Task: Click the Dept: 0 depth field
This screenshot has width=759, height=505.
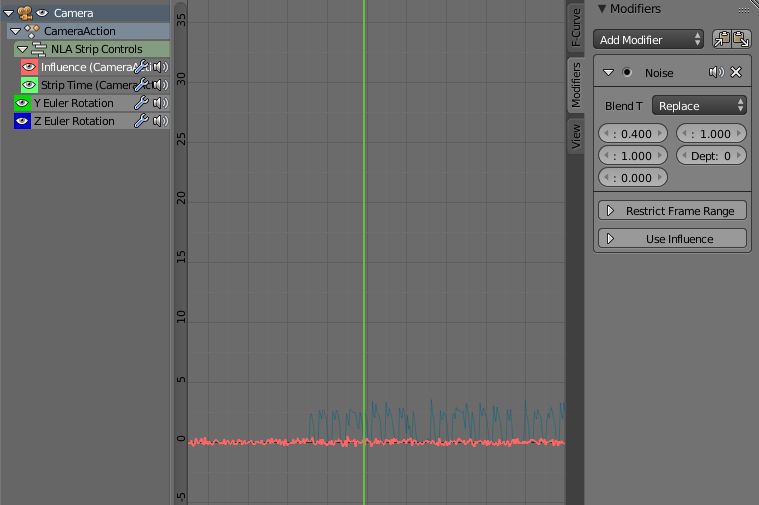Action: point(711,156)
